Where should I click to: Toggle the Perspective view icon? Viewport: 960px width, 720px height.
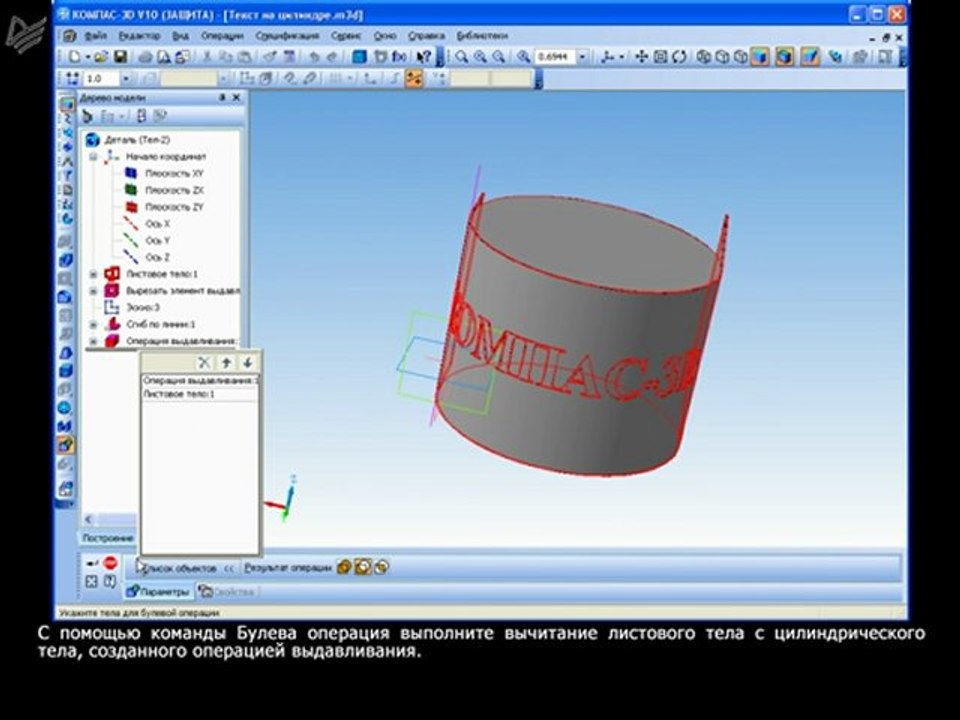(x=810, y=57)
